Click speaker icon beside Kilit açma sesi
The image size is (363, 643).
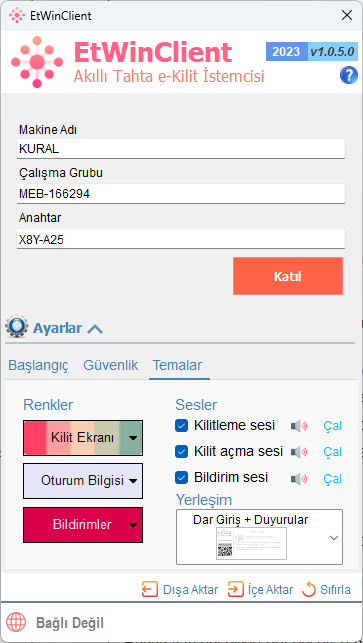click(x=299, y=452)
